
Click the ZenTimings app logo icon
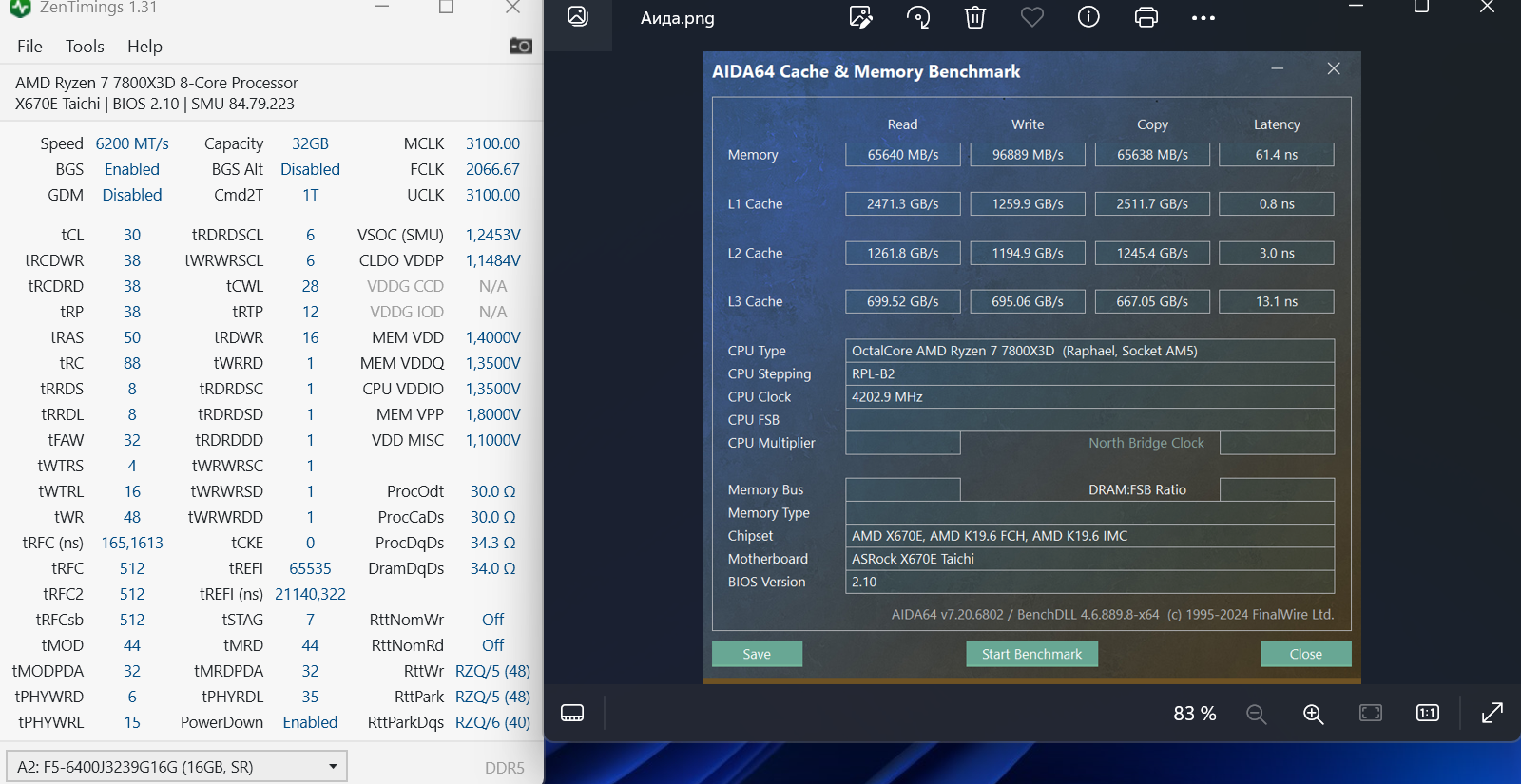point(20,8)
